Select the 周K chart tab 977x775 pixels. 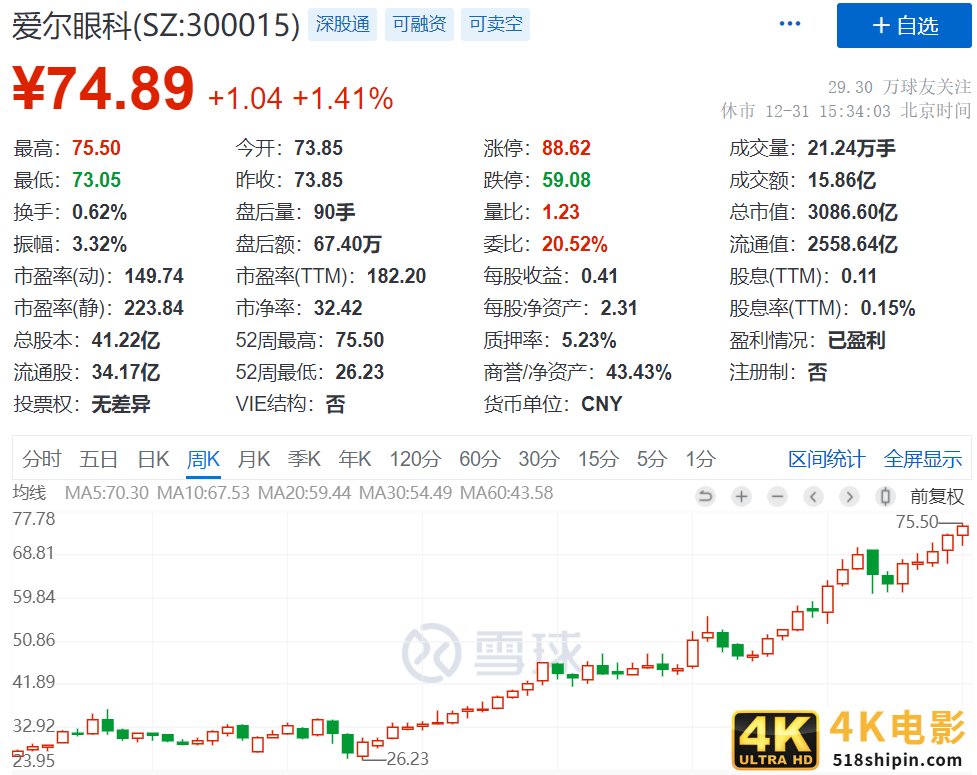click(x=203, y=459)
